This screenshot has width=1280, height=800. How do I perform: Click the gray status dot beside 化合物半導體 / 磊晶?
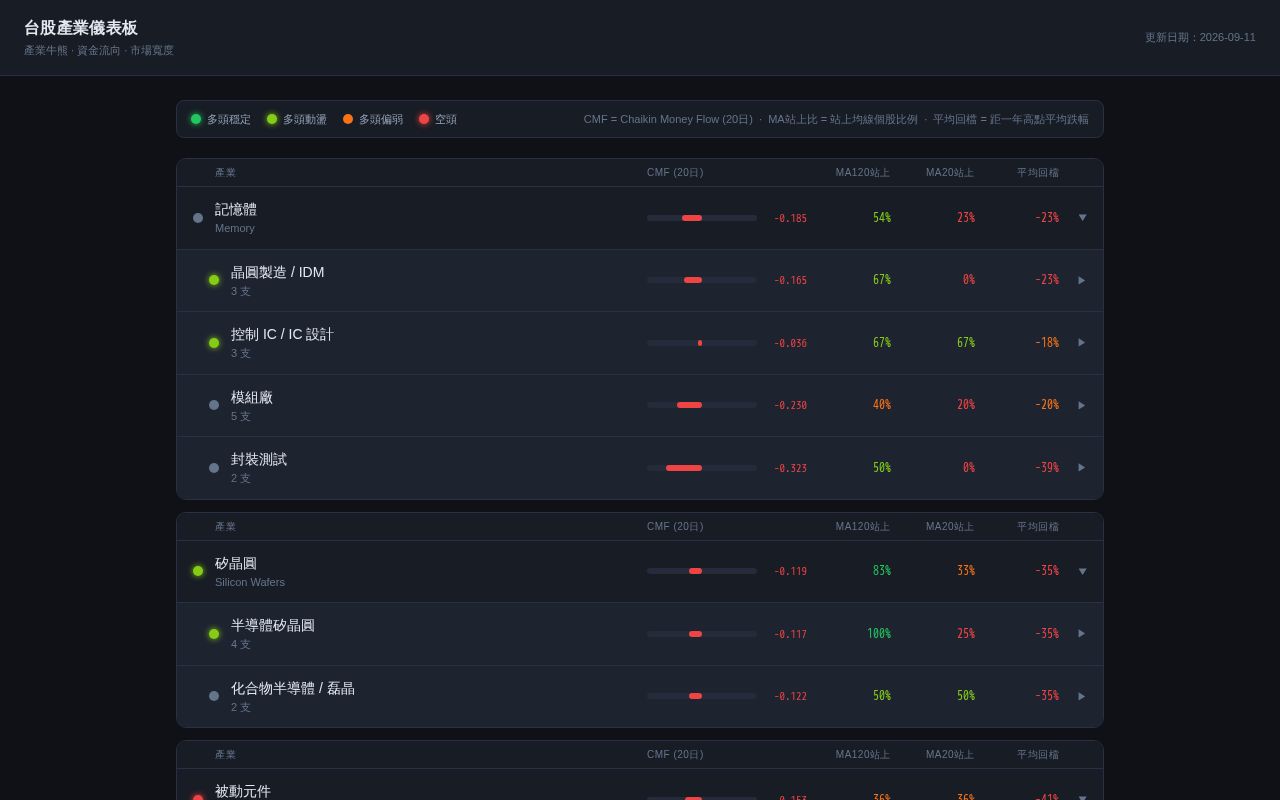click(x=214, y=696)
